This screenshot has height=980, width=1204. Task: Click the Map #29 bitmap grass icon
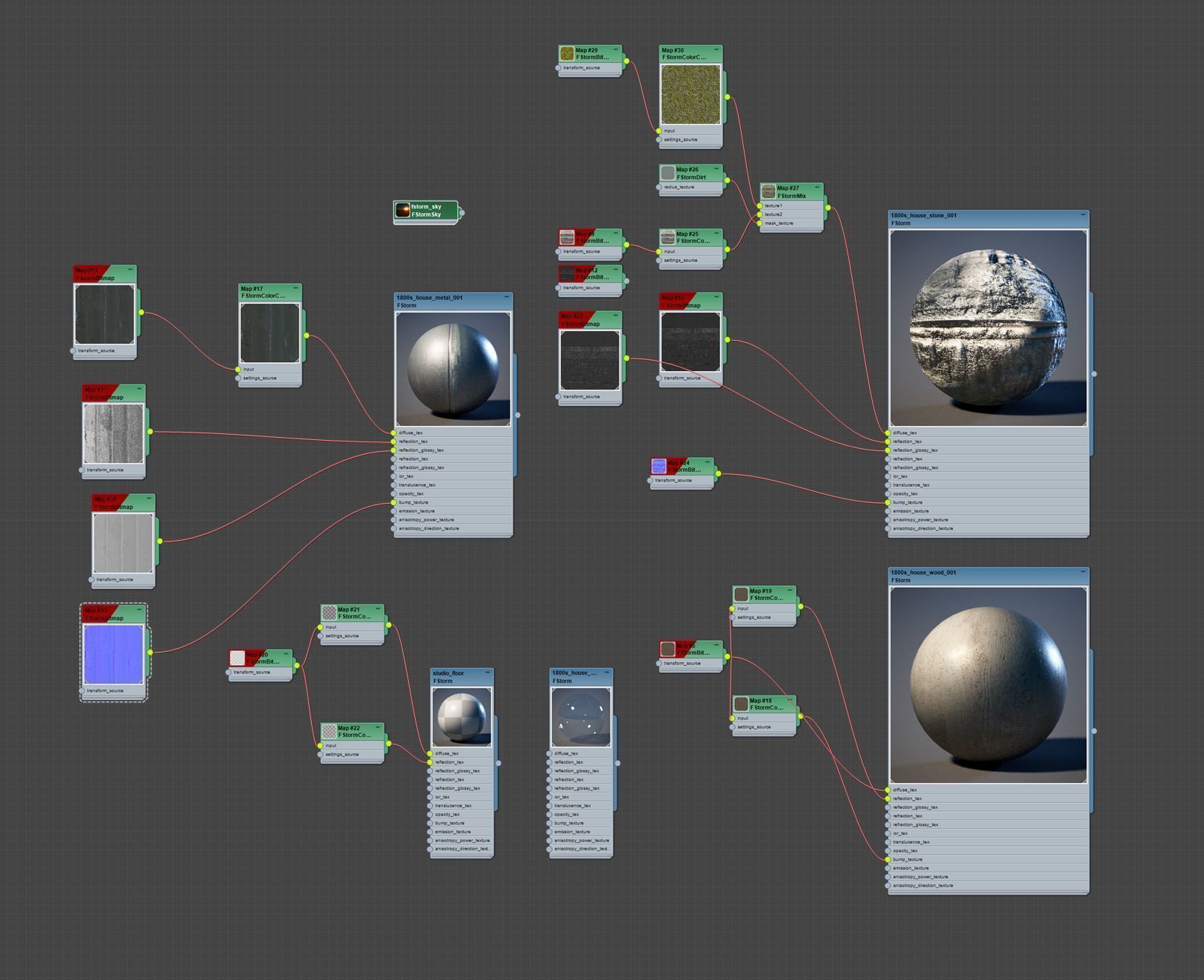(x=567, y=53)
